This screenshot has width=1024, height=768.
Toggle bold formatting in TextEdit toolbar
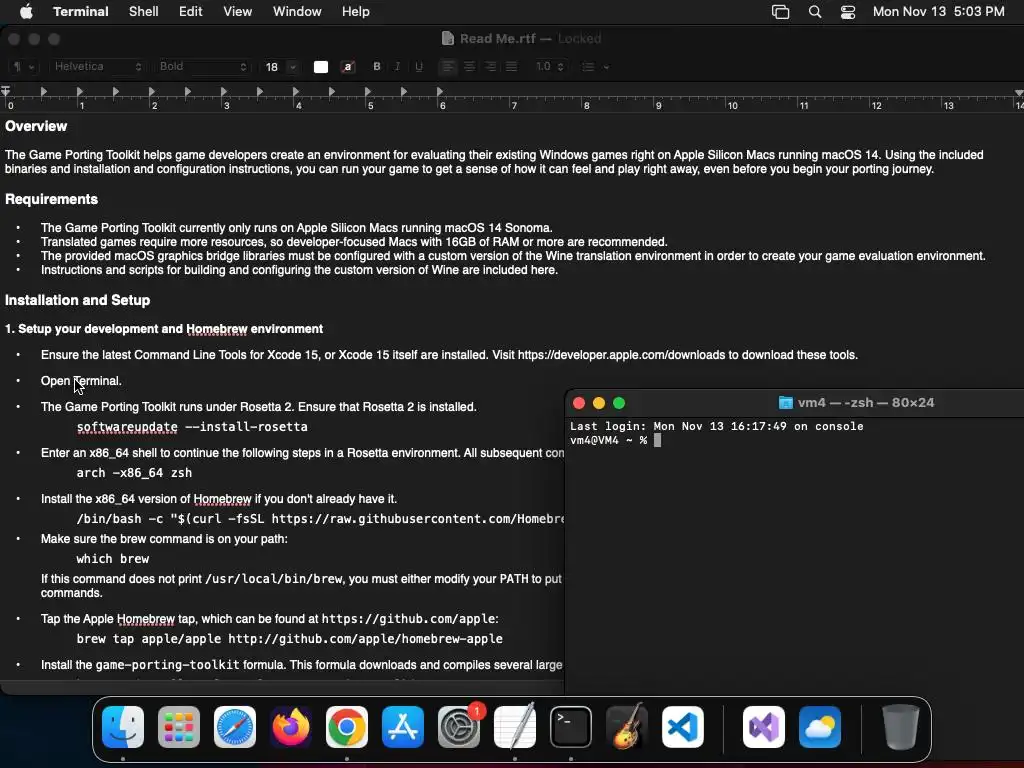click(377, 67)
